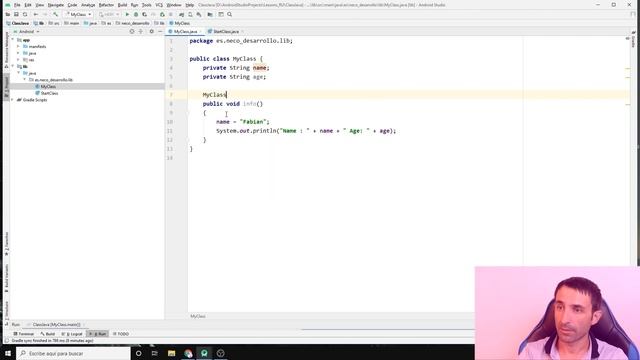The image size is (640, 360).
Task: Collapse the app module node
Action: point(13,40)
